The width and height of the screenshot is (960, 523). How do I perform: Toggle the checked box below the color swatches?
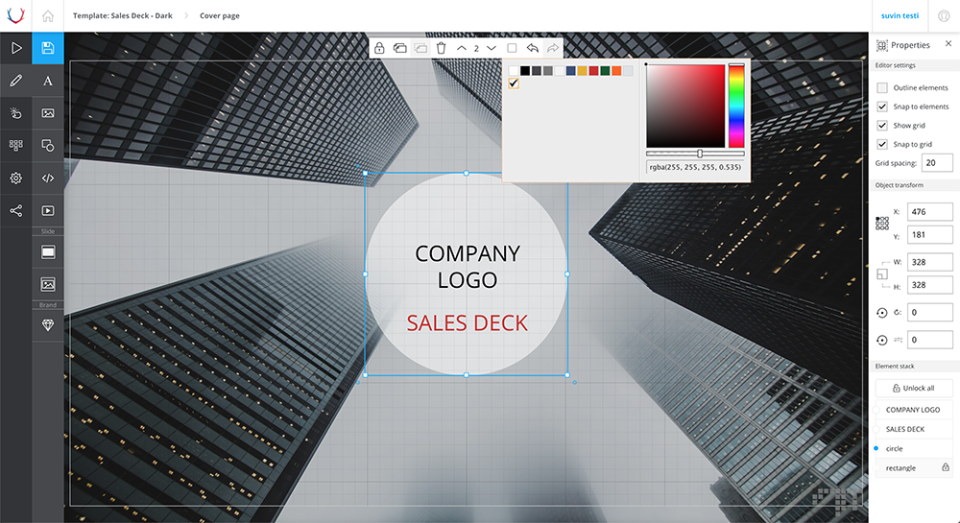point(514,83)
